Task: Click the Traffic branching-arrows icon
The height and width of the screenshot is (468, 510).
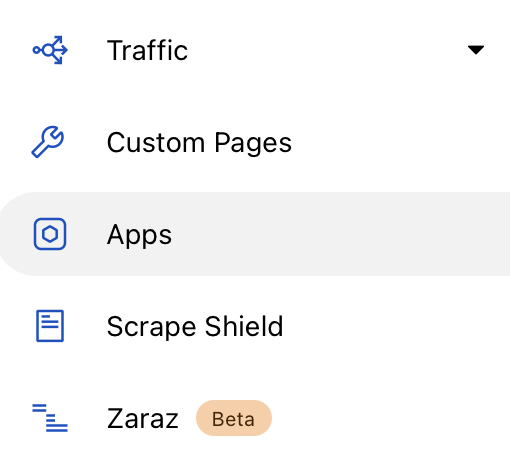Action: (50, 50)
